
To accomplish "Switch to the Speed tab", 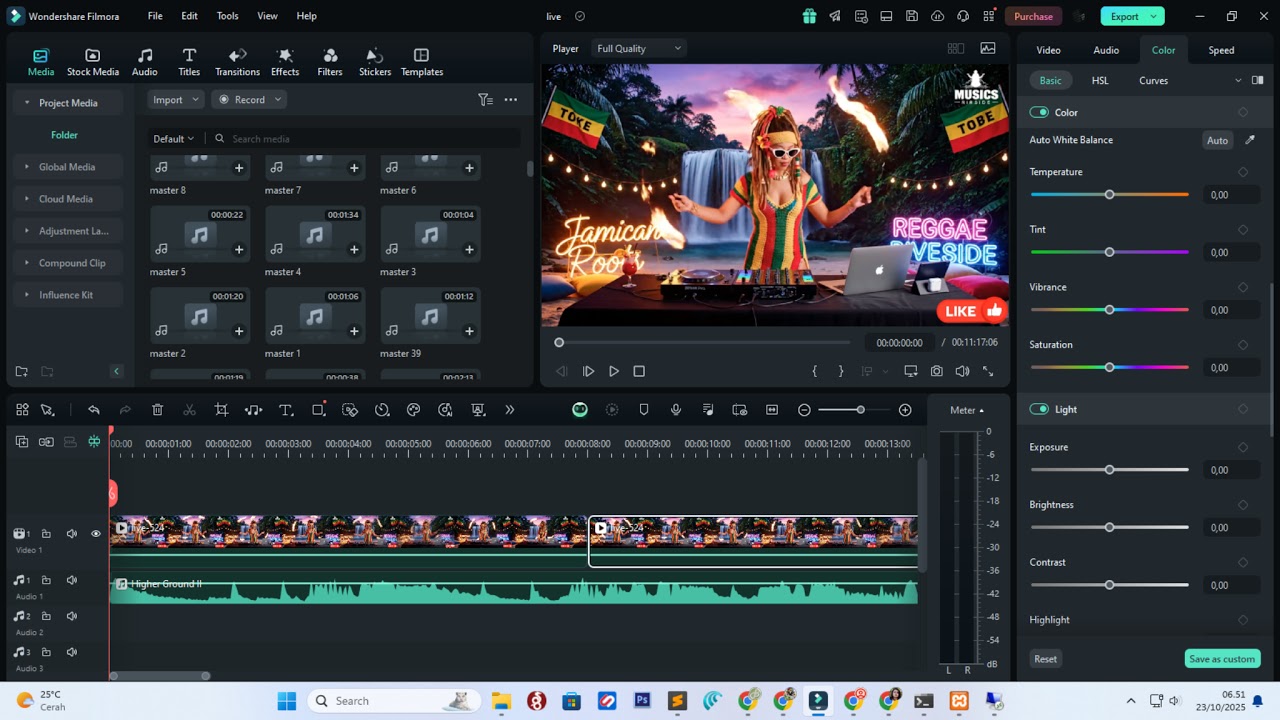I will point(1221,50).
